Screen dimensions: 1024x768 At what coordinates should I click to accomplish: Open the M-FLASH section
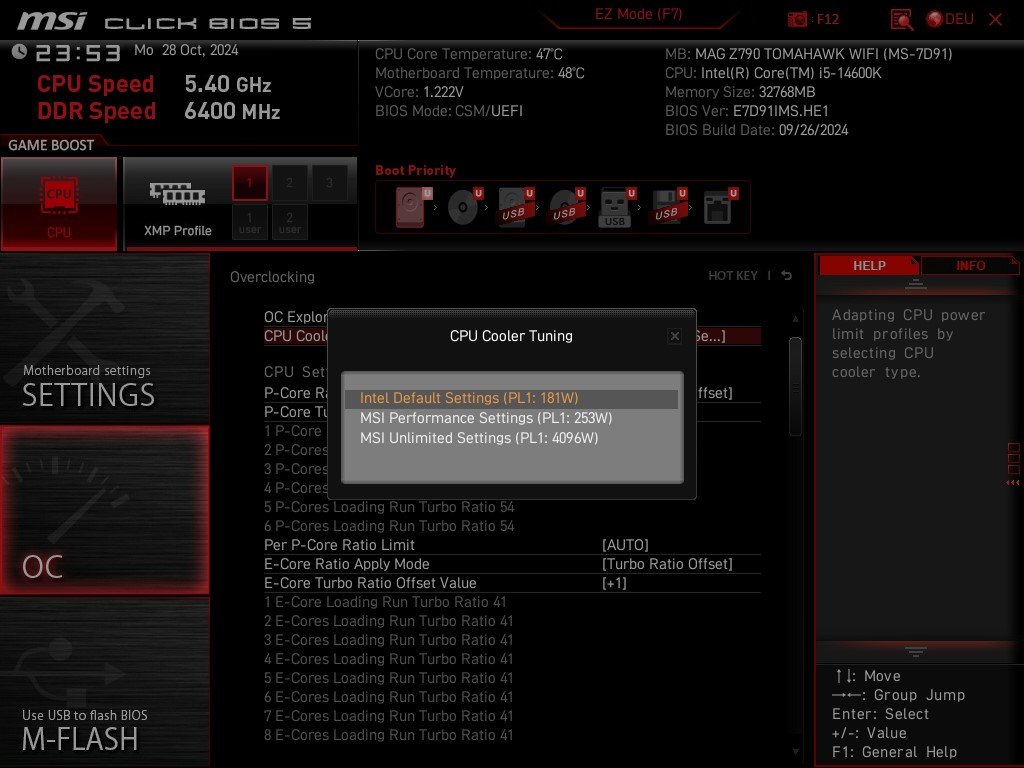[104, 681]
